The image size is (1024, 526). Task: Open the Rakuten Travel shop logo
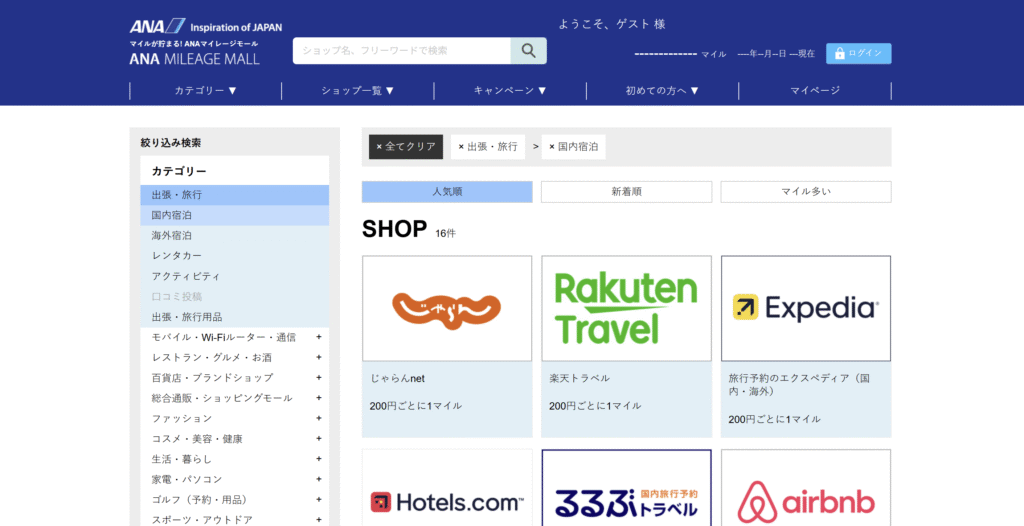click(x=626, y=308)
